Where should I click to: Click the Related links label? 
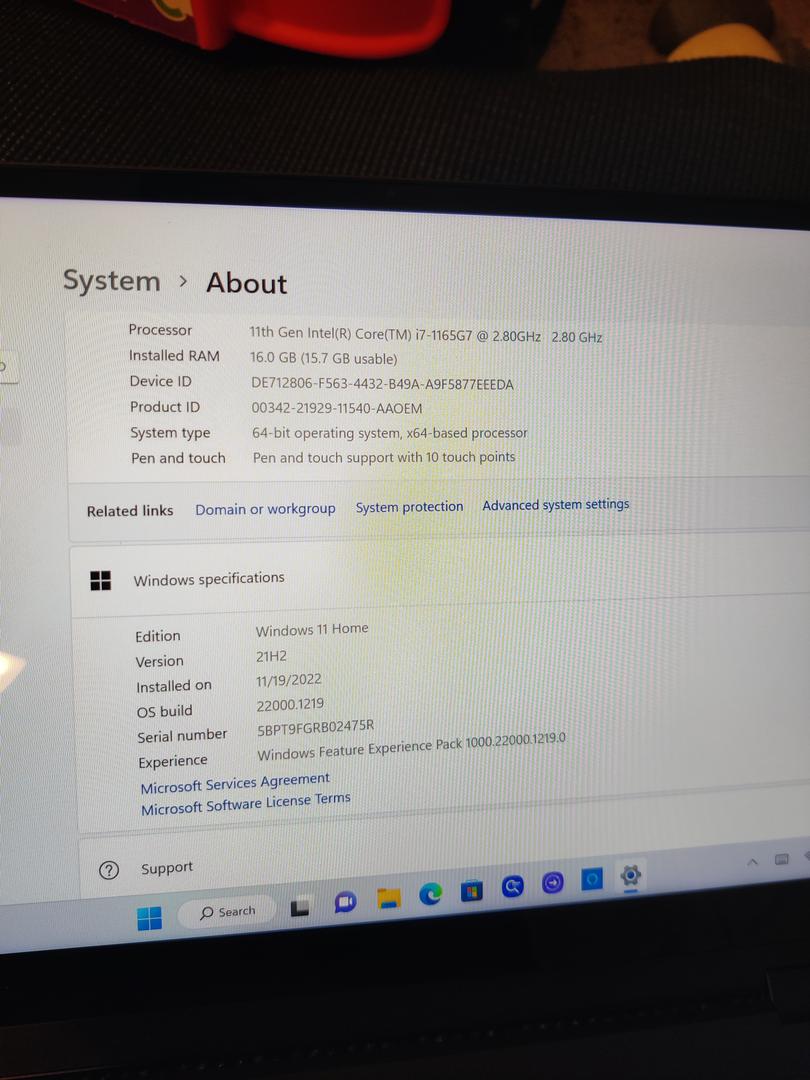pos(130,511)
